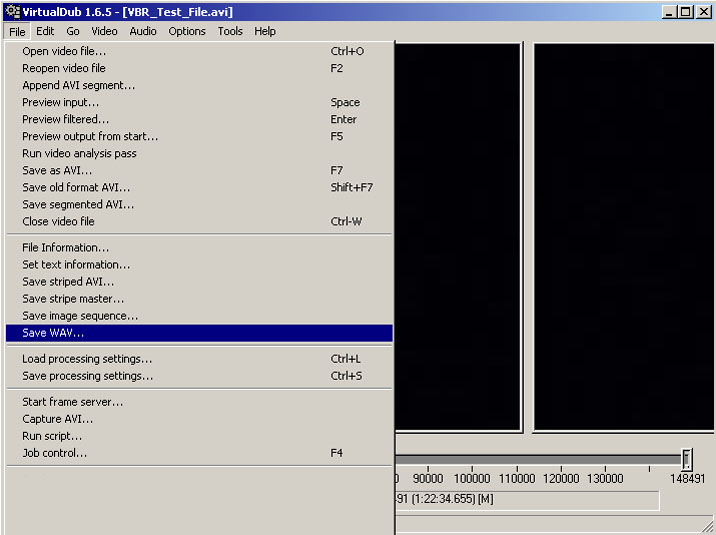Choose Save segmented AVI...
Viewport: 716px width, 535px height.
pyautogui.click(x=199, y=205)
